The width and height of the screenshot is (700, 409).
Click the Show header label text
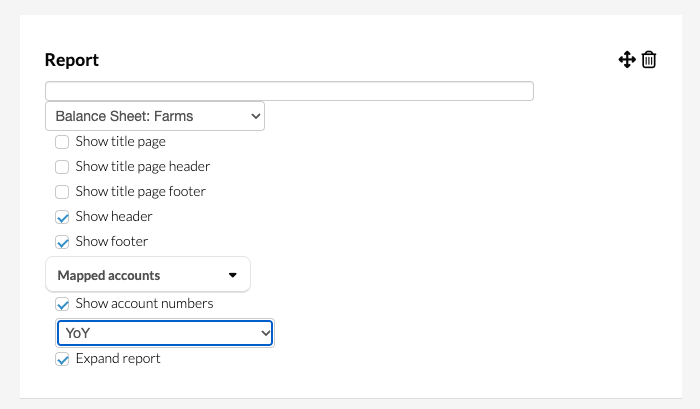point(114,217)
